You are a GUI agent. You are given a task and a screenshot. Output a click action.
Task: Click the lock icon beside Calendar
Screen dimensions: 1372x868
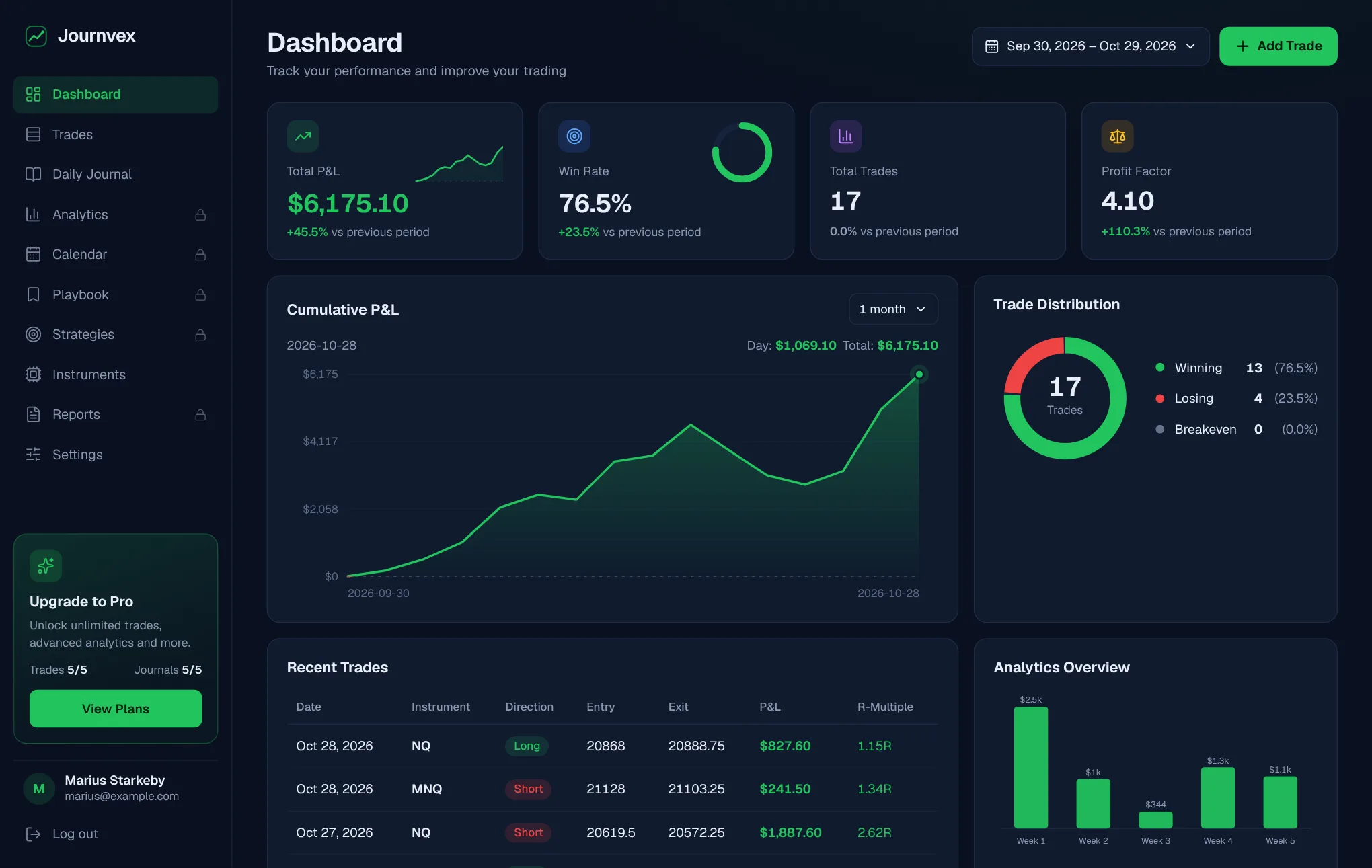tap(200, 255)
